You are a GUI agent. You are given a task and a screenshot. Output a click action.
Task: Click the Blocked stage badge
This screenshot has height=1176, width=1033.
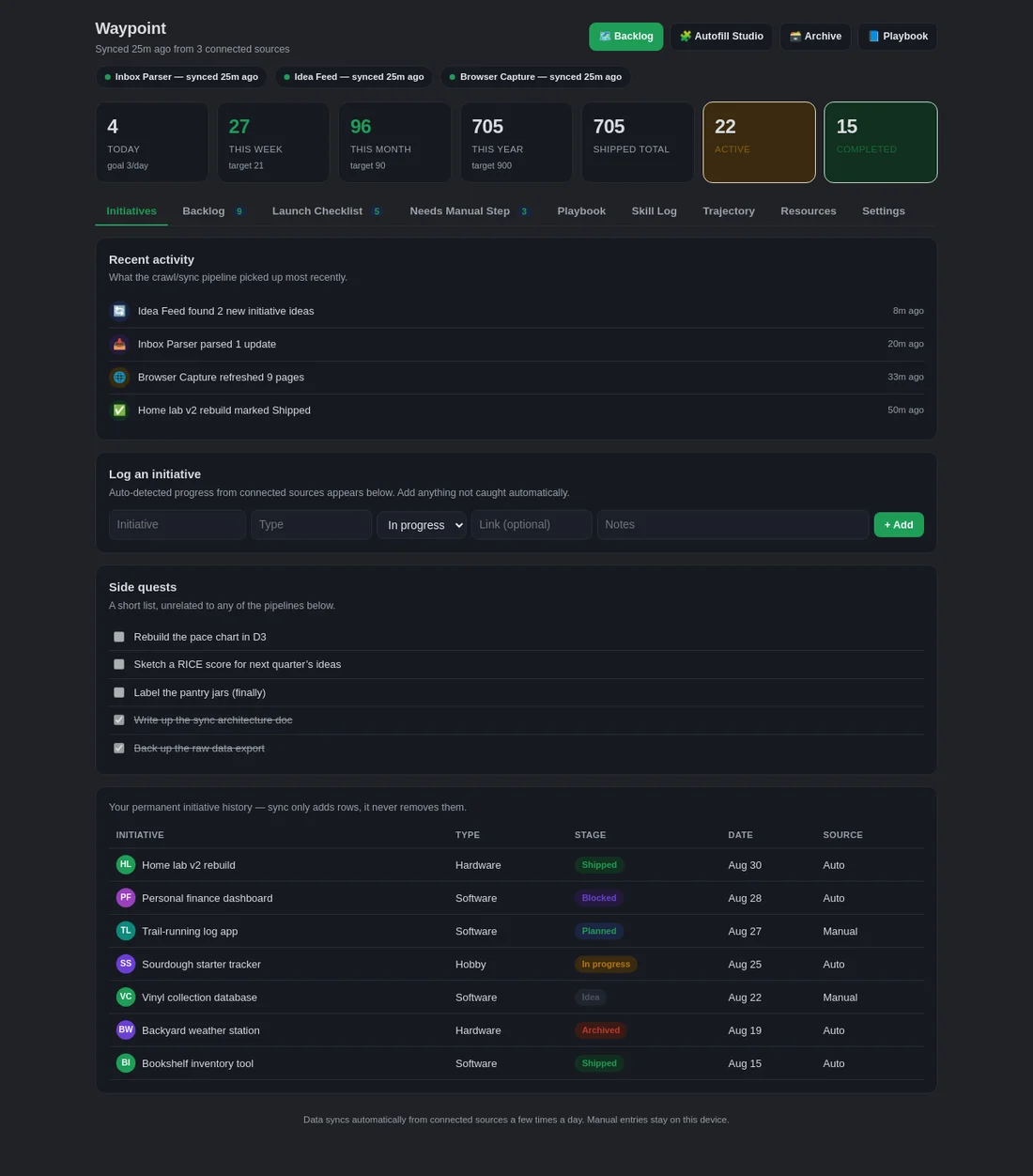(x=599, y=898)
